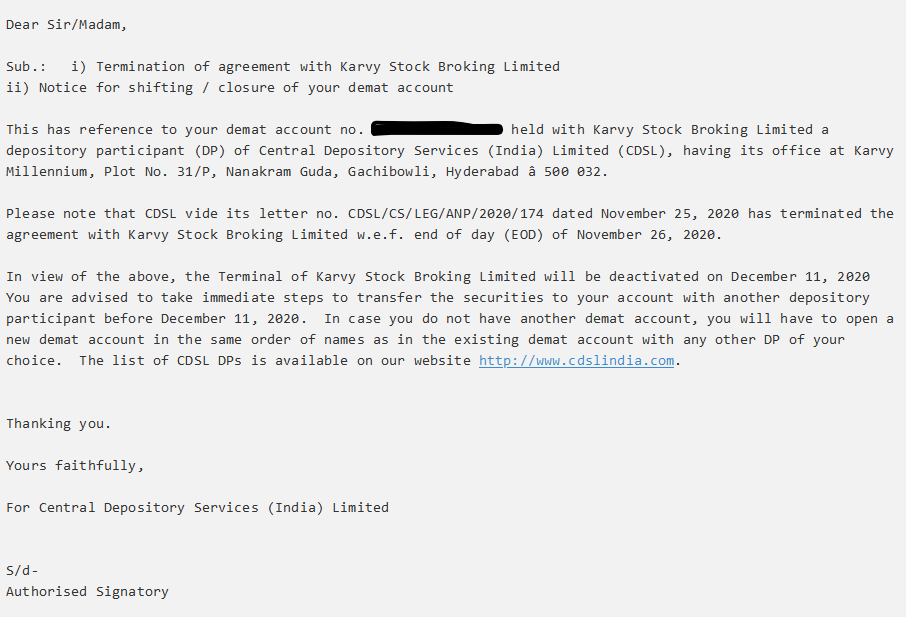906x617 pixels.
Task: Click the phrase 'end of day (EOD)'
Action: pos(478,235)
